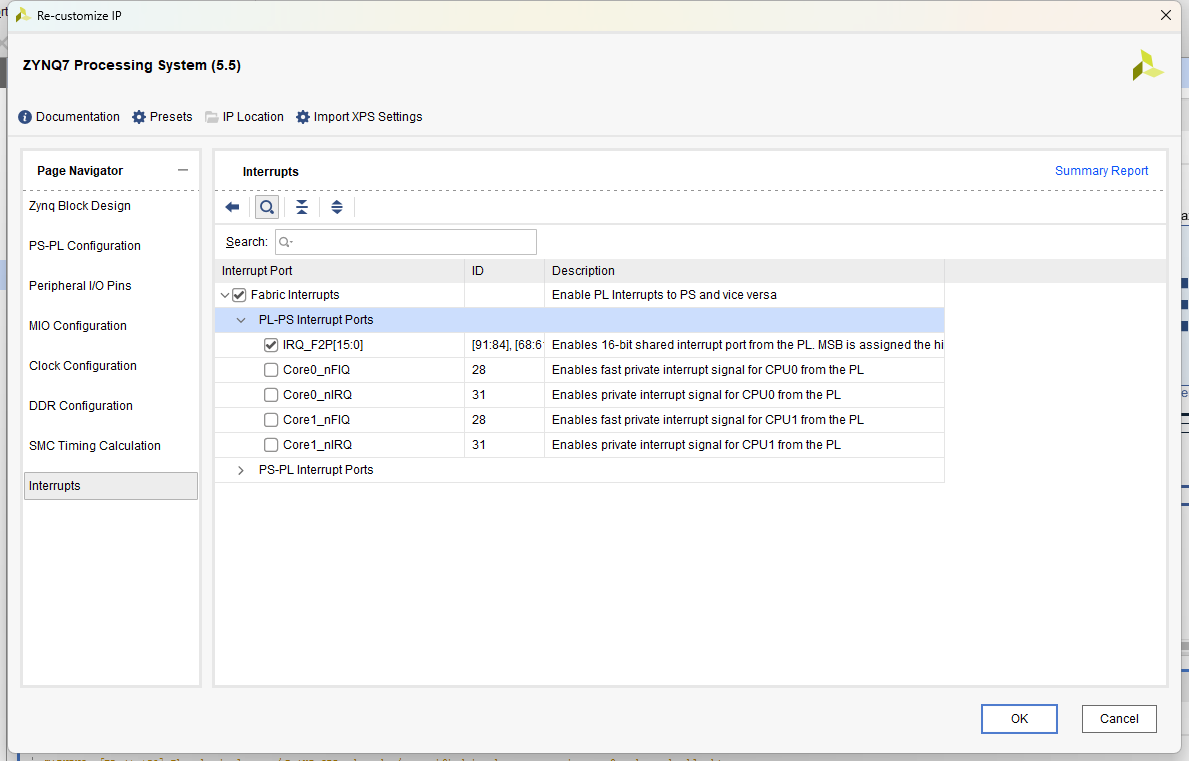
Task: Click the back arrow toolbar icon
Action: click(x=232, y=207)
